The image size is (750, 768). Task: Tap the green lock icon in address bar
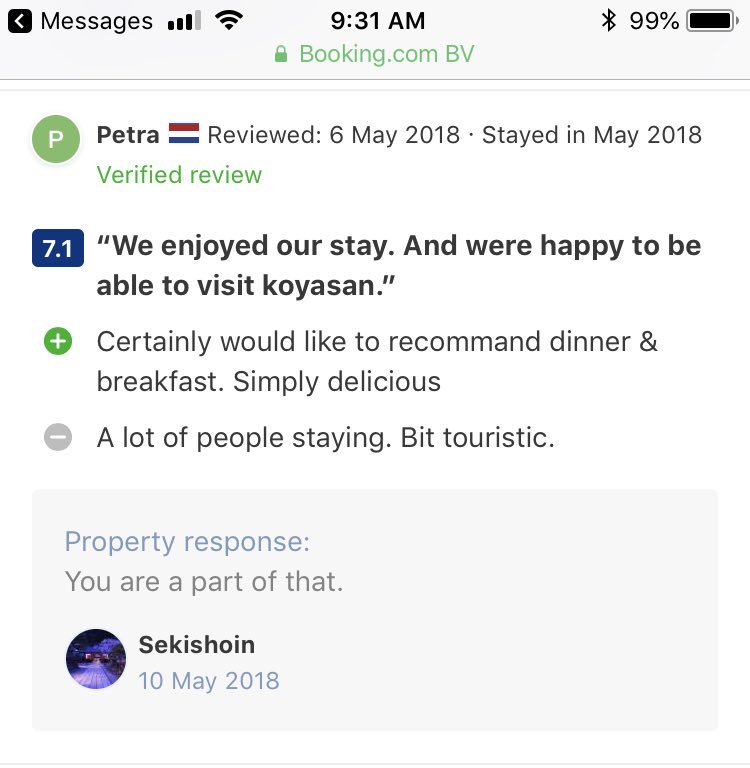281,54
